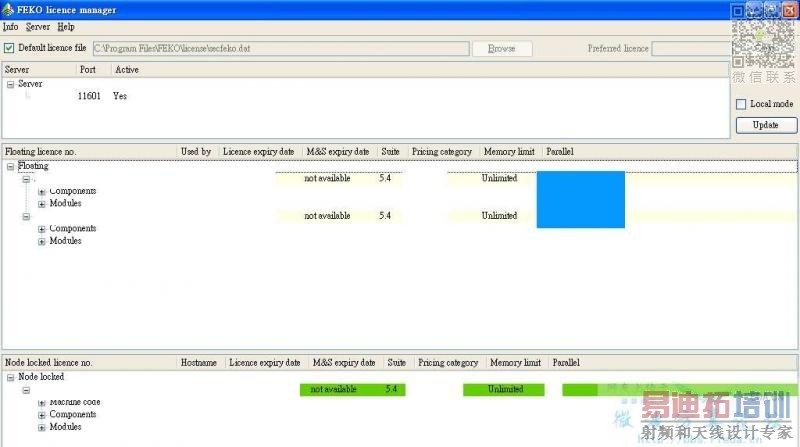
Task: Open the Help menu
Action: [66, 27]
